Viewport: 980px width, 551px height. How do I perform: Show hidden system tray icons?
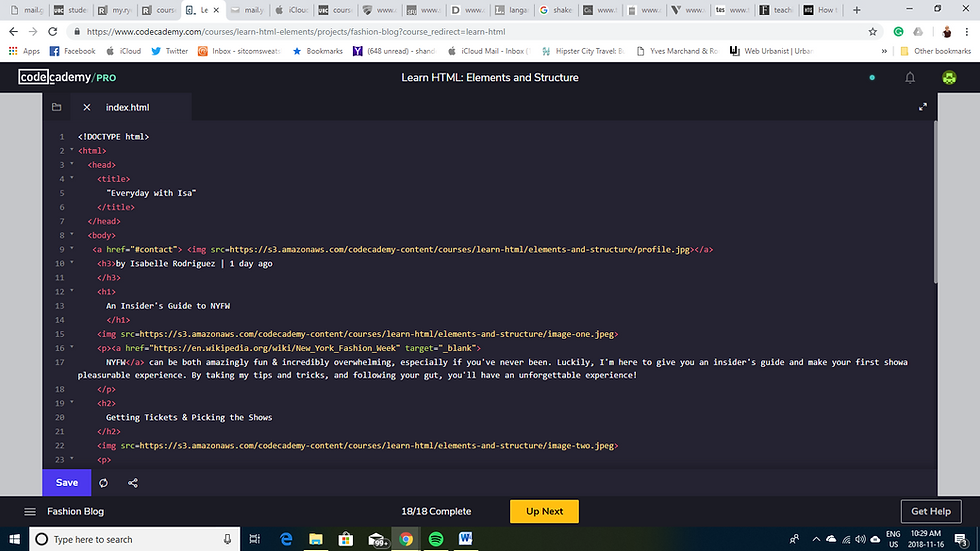tap(816, 539)
